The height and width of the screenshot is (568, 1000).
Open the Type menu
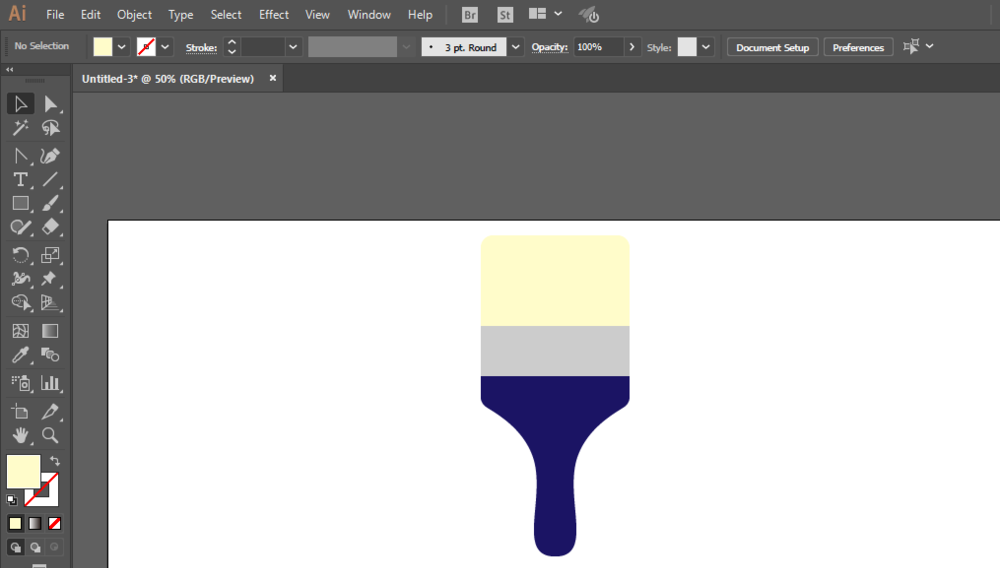click(x=180, y=14)
